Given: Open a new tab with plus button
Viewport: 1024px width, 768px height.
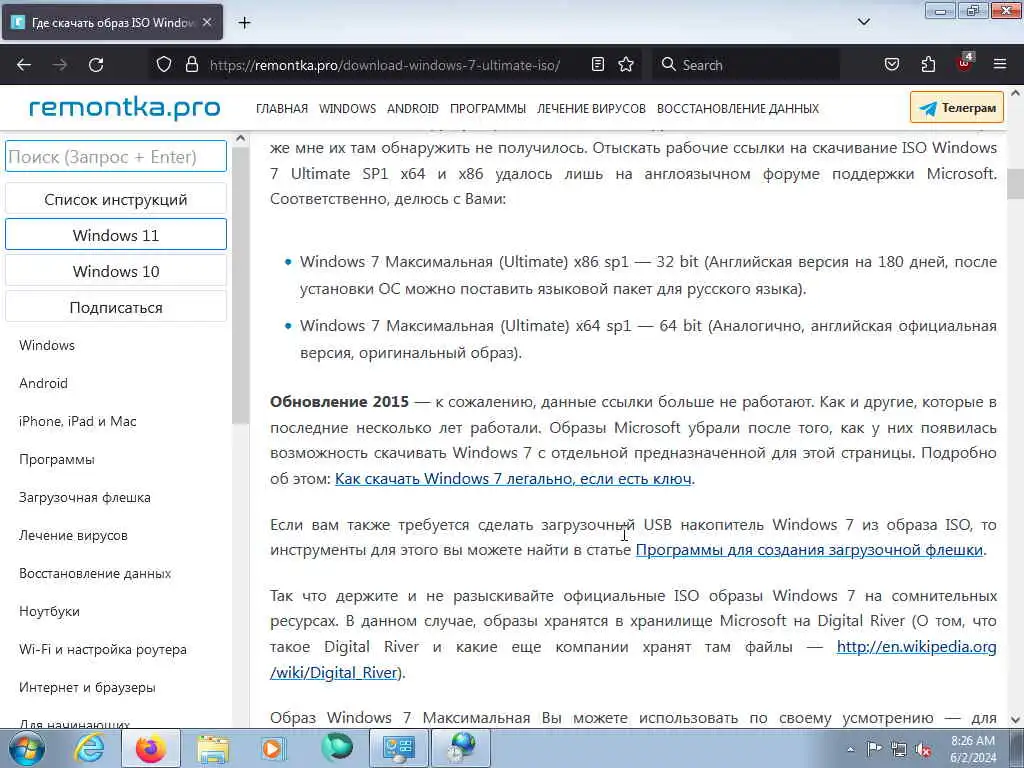Looking at the screenshot, I should [244, 23].
